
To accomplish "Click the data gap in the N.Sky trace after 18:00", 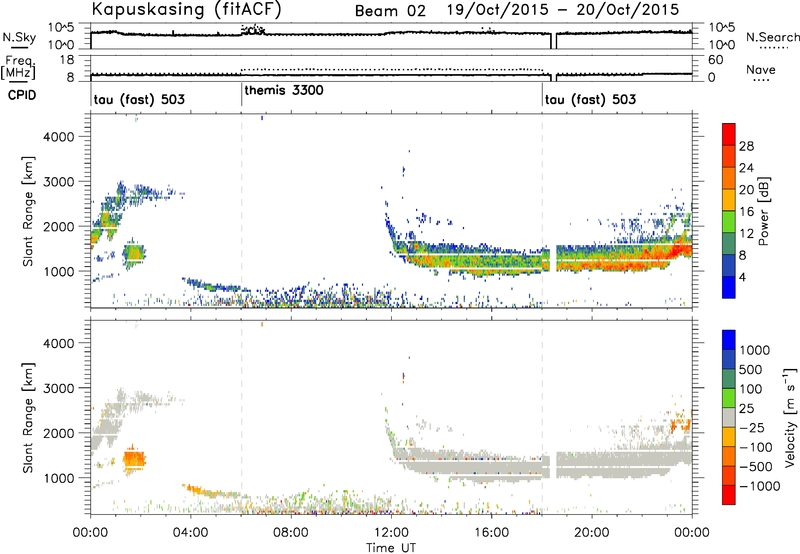I will tap(554, 41).
